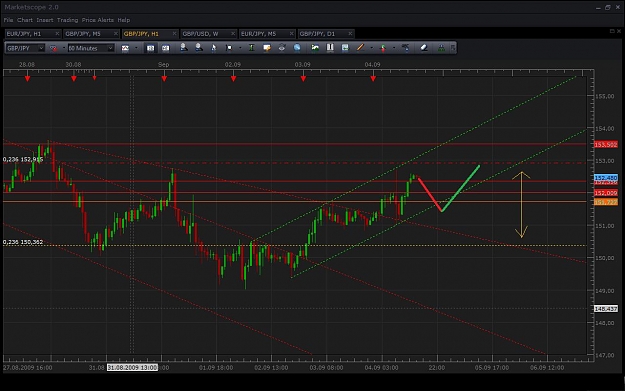Image resolution: width=625 pixels, height=391 pixels.
Task: Click the chart type icon after timeframe box
Action: pyautogui.click(x=125, y=48)
